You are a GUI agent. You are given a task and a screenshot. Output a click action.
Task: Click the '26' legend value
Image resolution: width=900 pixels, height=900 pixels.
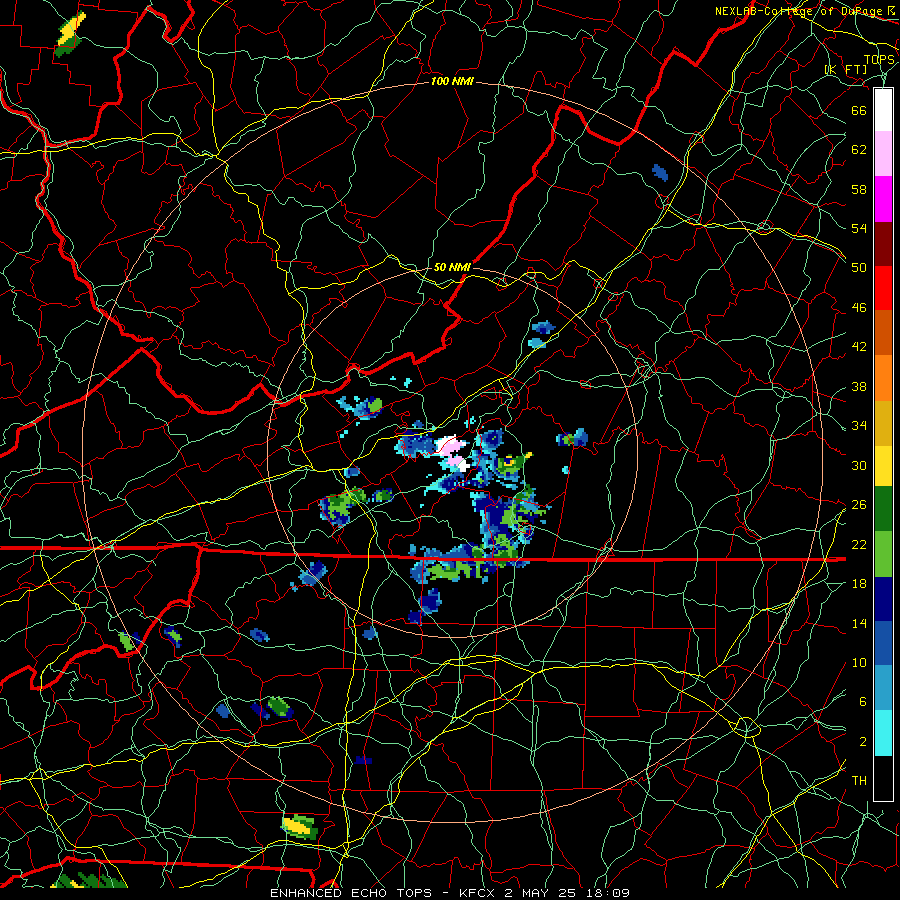tap(859, 505)
